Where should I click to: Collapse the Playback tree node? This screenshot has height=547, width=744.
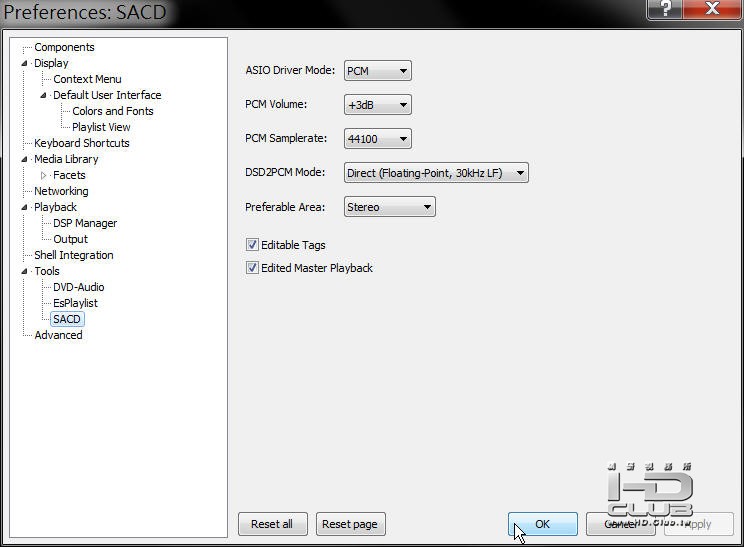click(24, 207)
